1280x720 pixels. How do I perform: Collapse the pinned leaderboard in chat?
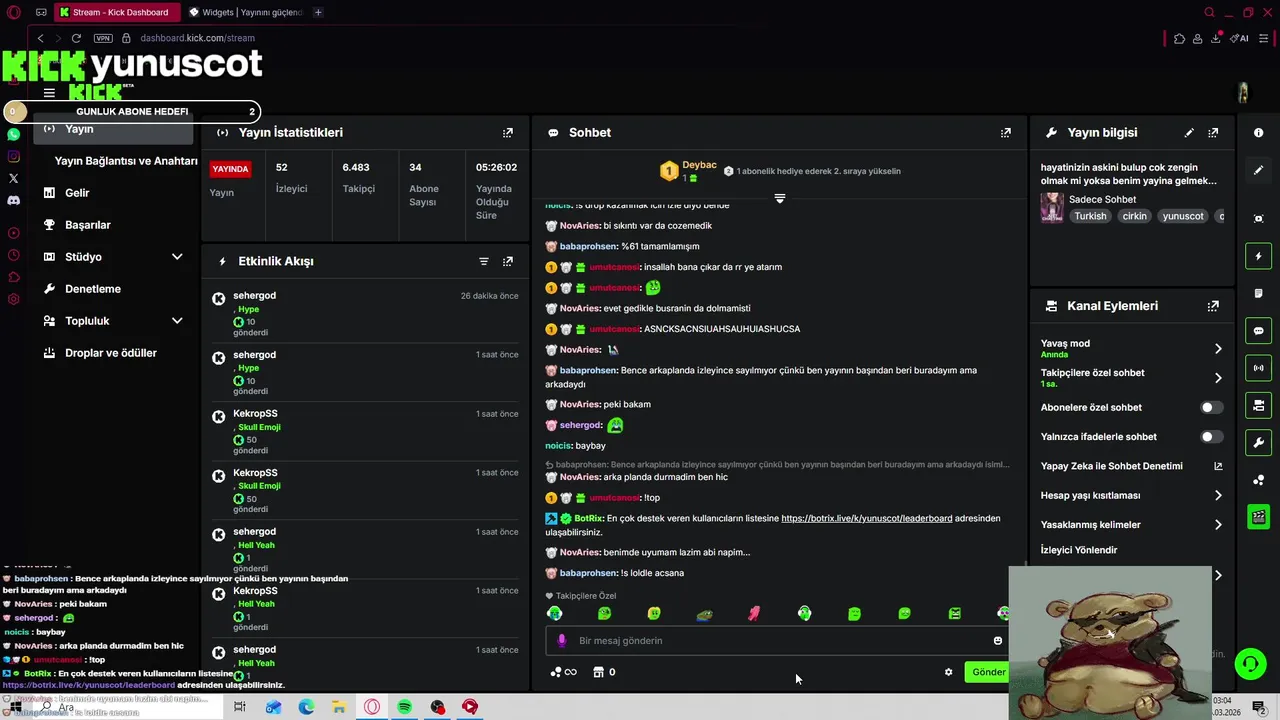click(x=780, y=198)
